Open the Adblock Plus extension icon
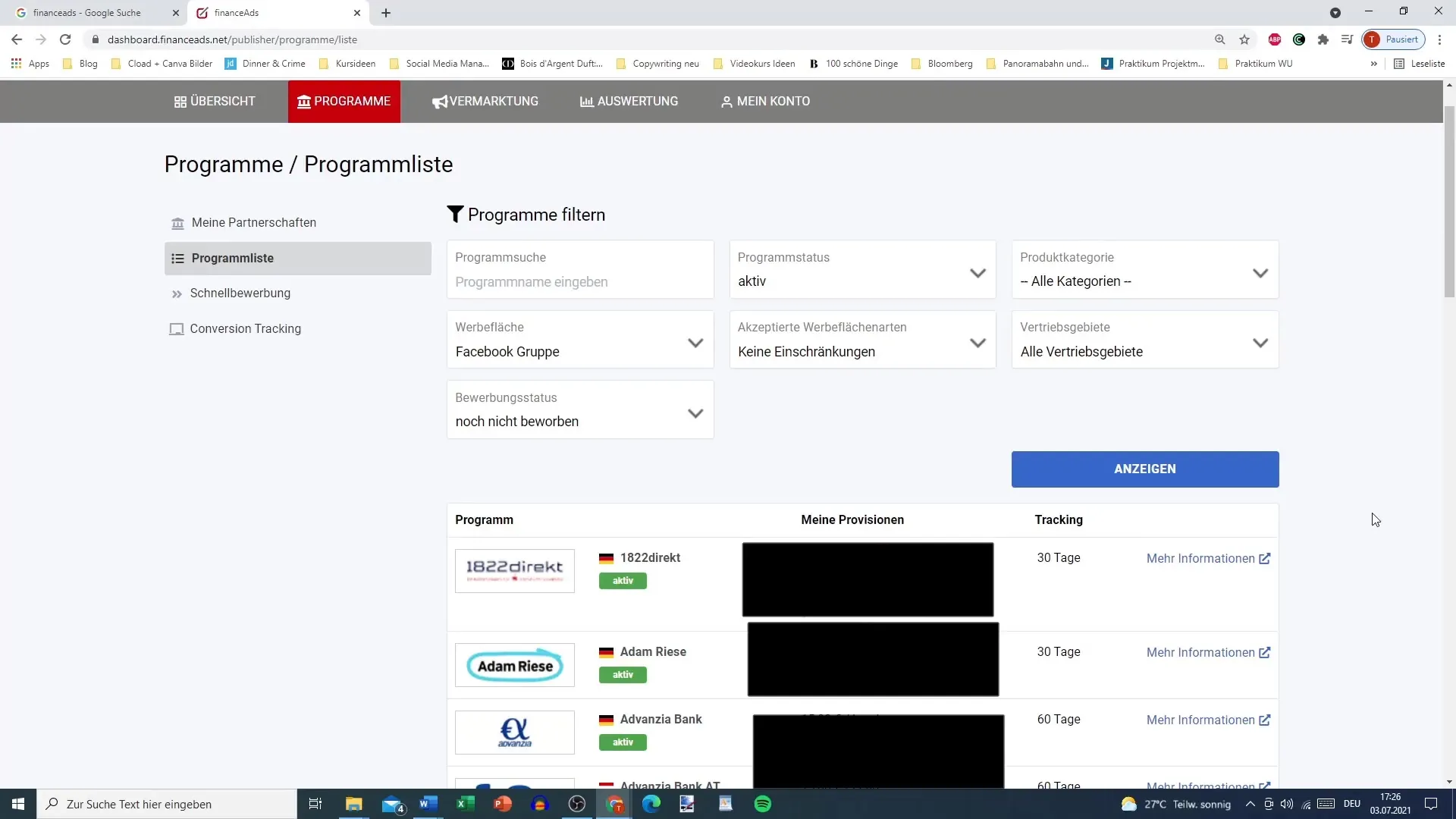Viewport: 1456px width, 819px height. [x=1275, y=39]
